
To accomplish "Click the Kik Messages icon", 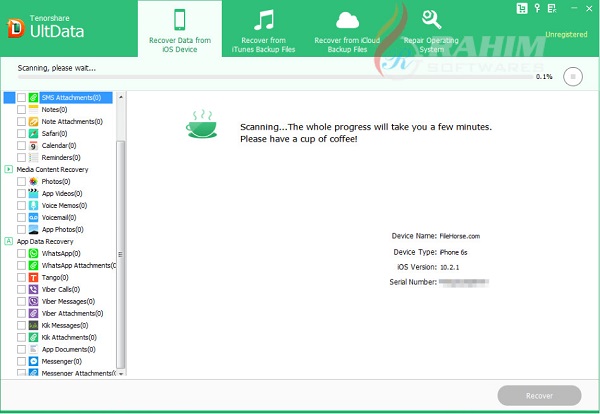I will pos(33,325).
